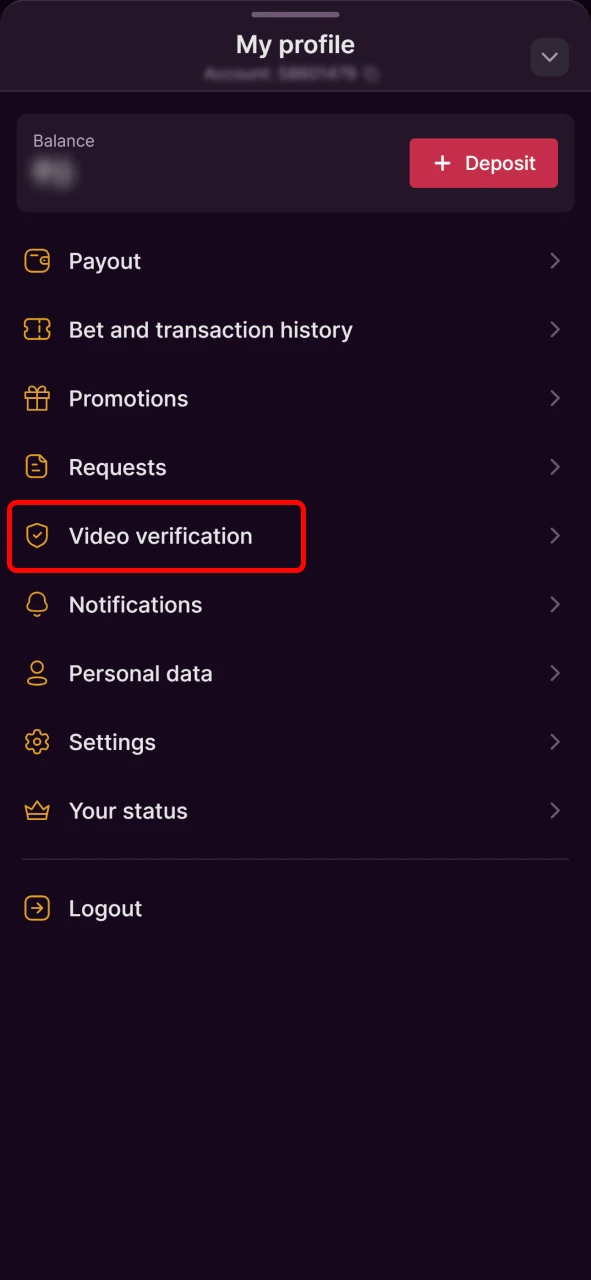Click the Promotions gift icon

coord(37,398)
